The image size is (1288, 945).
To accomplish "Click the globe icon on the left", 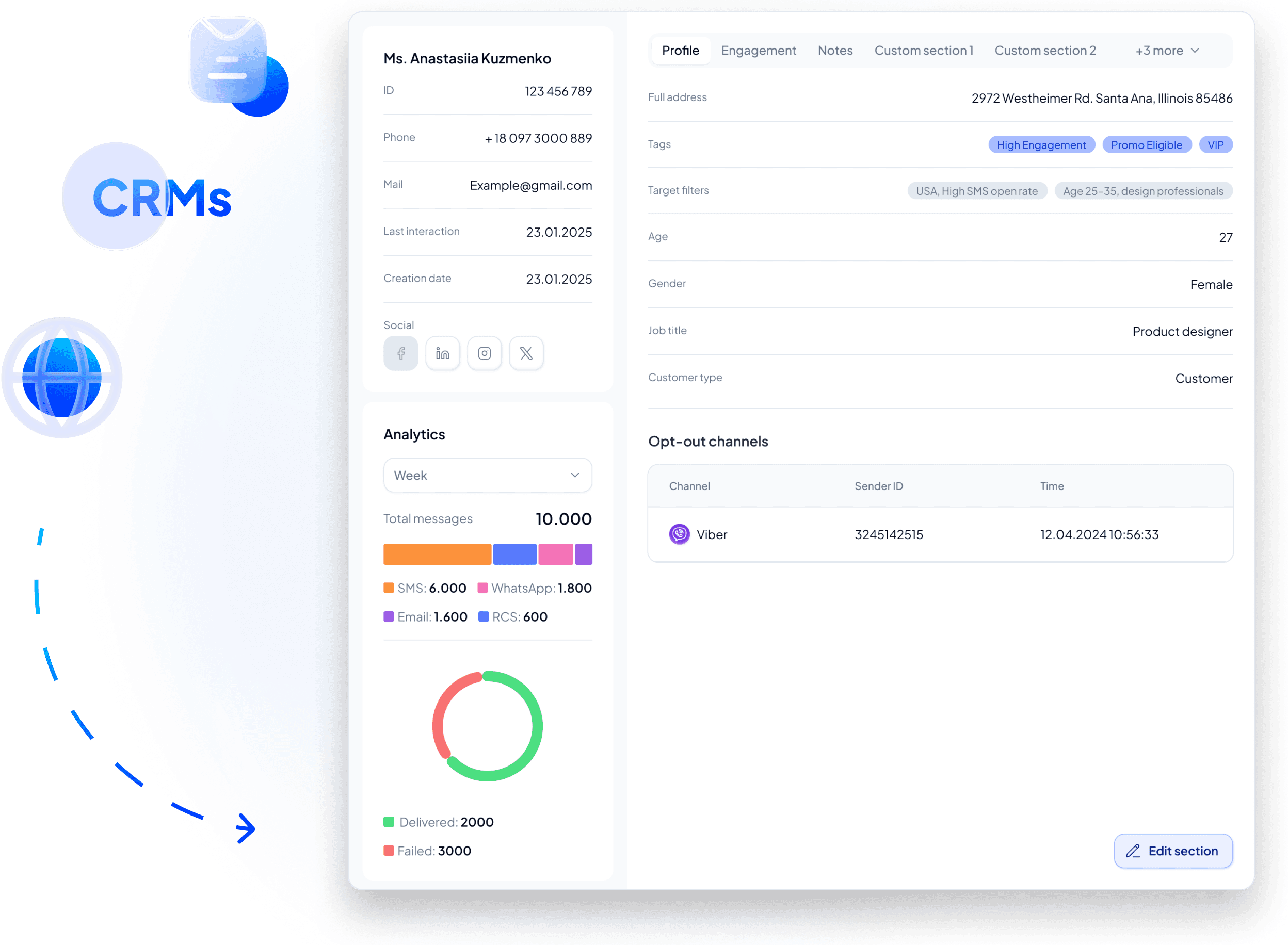I will tap(62, 378).
